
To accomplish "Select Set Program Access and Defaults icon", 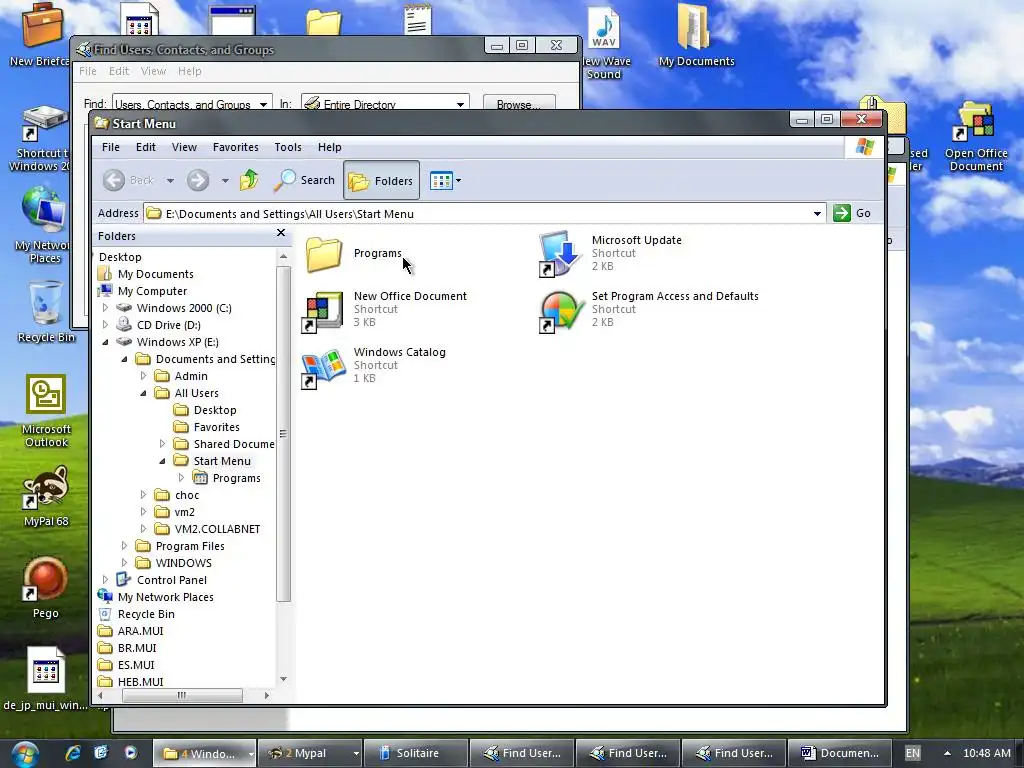I will pos(562,310).
